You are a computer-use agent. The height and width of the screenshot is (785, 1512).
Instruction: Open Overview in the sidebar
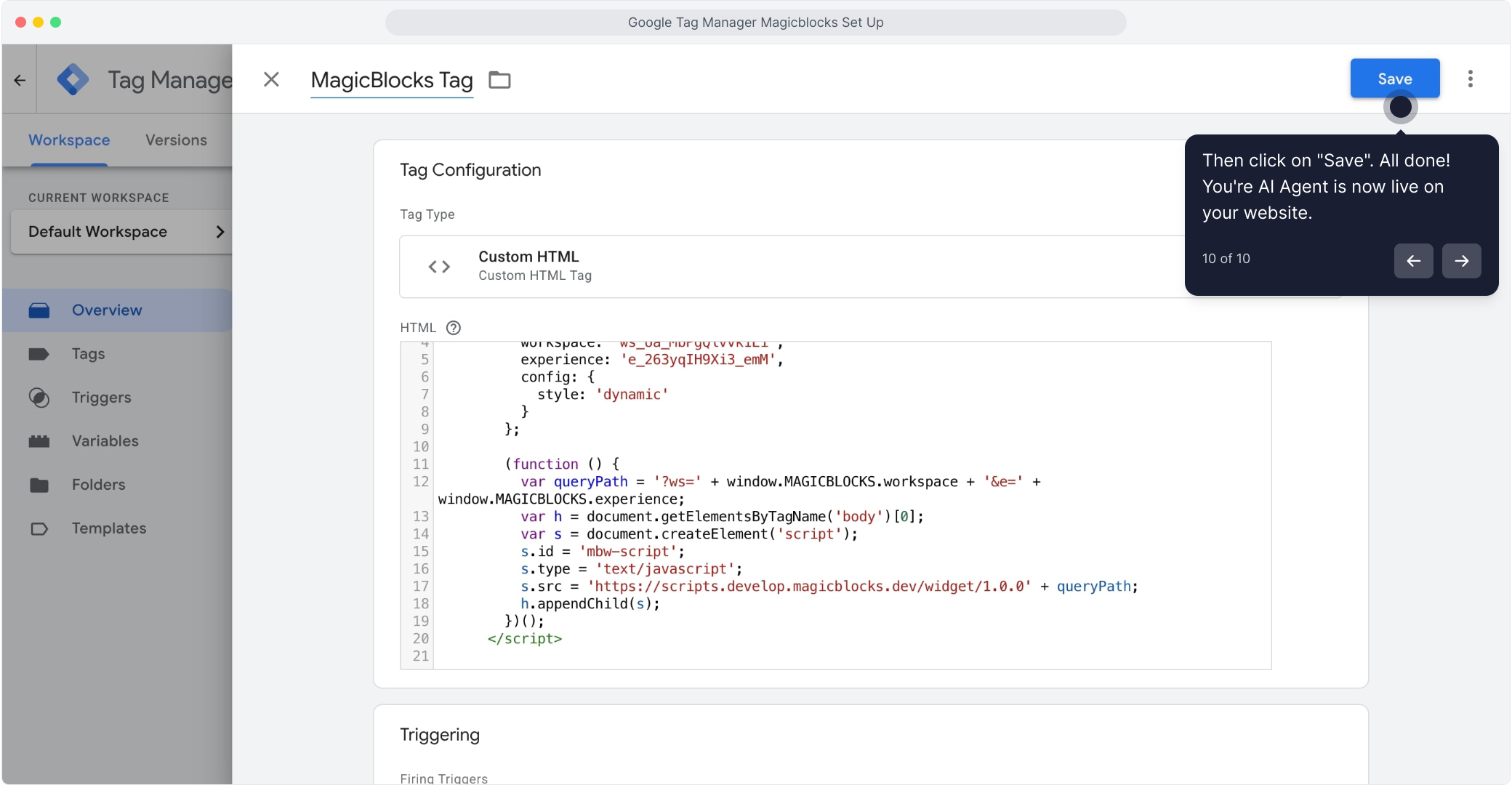[107, 310]
